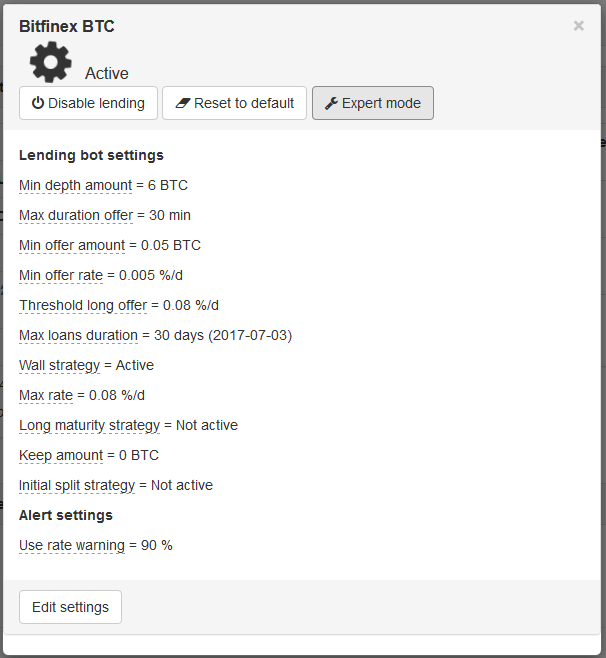Toggle Expert mode button
606x658 pixels.
coord(373,103)
